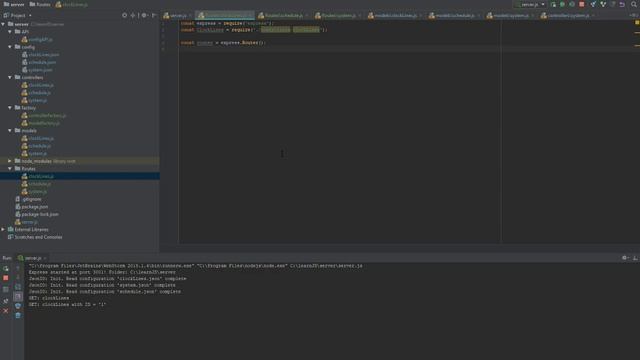This screenshot has width=640, height=360.
Task: Select the server.js tab in Run panel
Action: [x=33, y=258]
